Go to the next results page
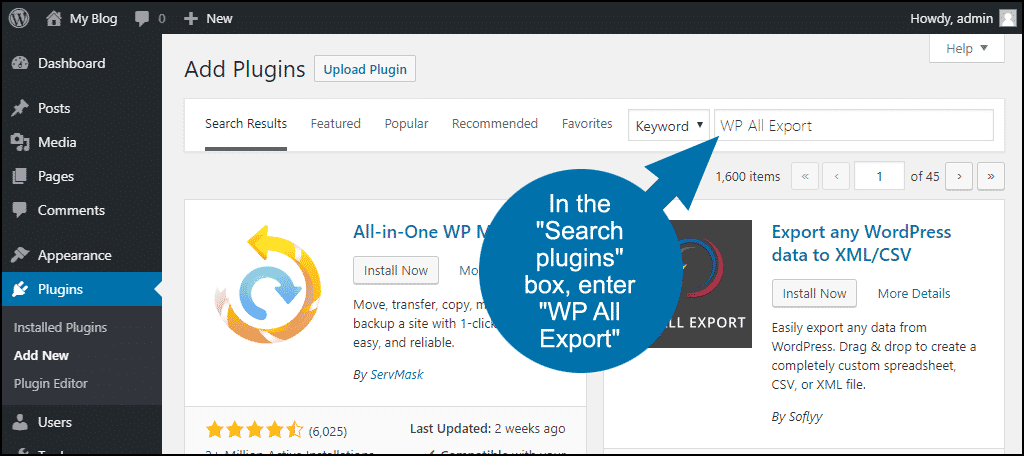 tap(959, 176)
